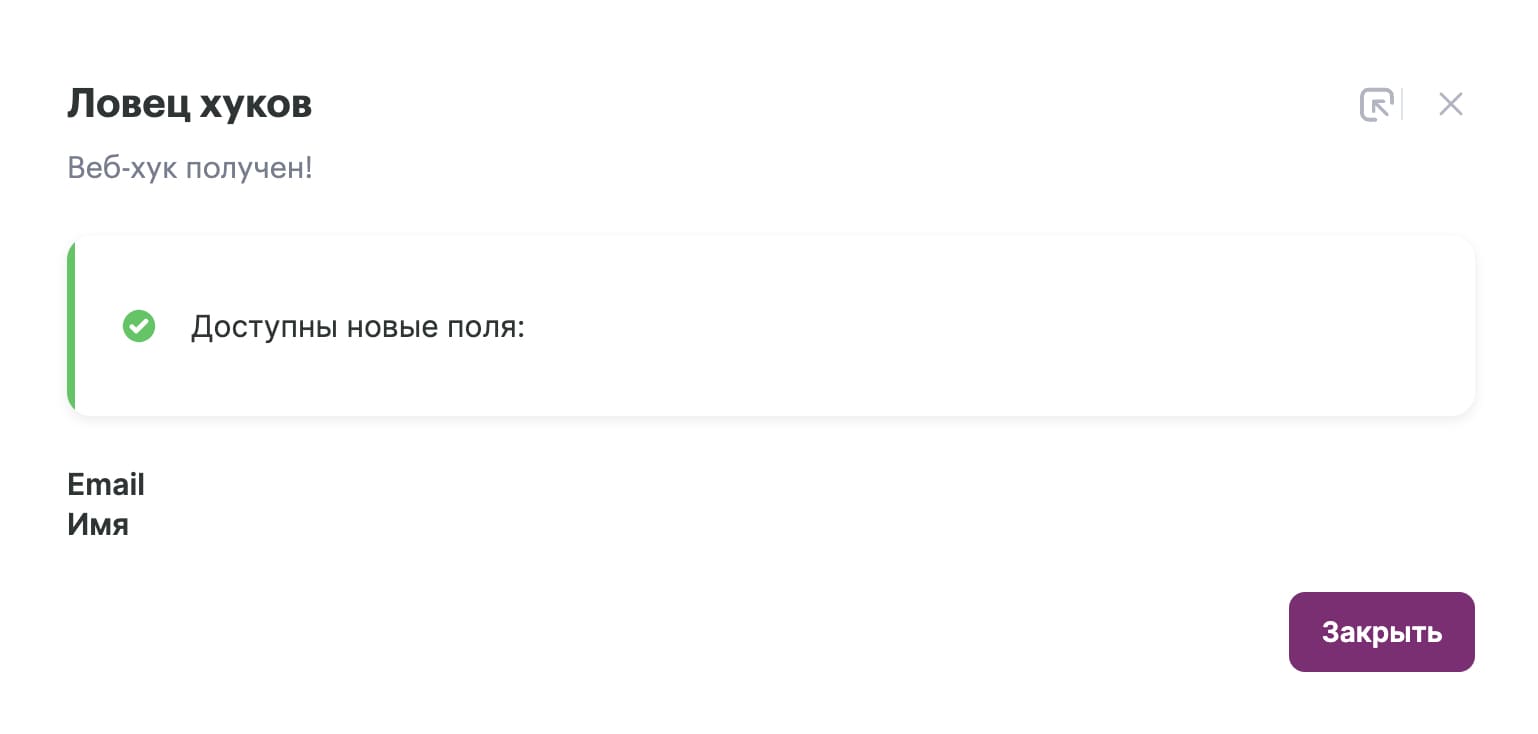1538x734 pixels.
Task: Click the green accent stripe of notification card
Action: tap(71, 326)
